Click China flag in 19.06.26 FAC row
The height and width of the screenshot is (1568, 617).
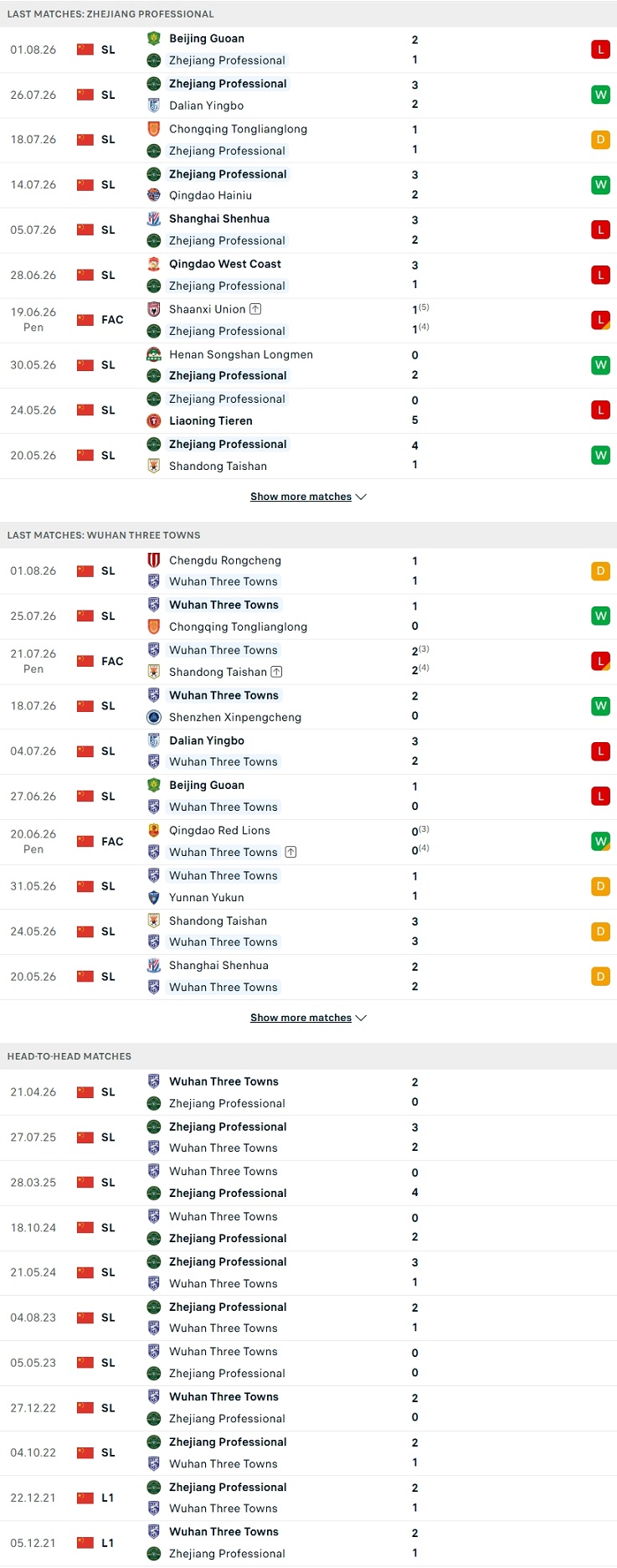85,320
